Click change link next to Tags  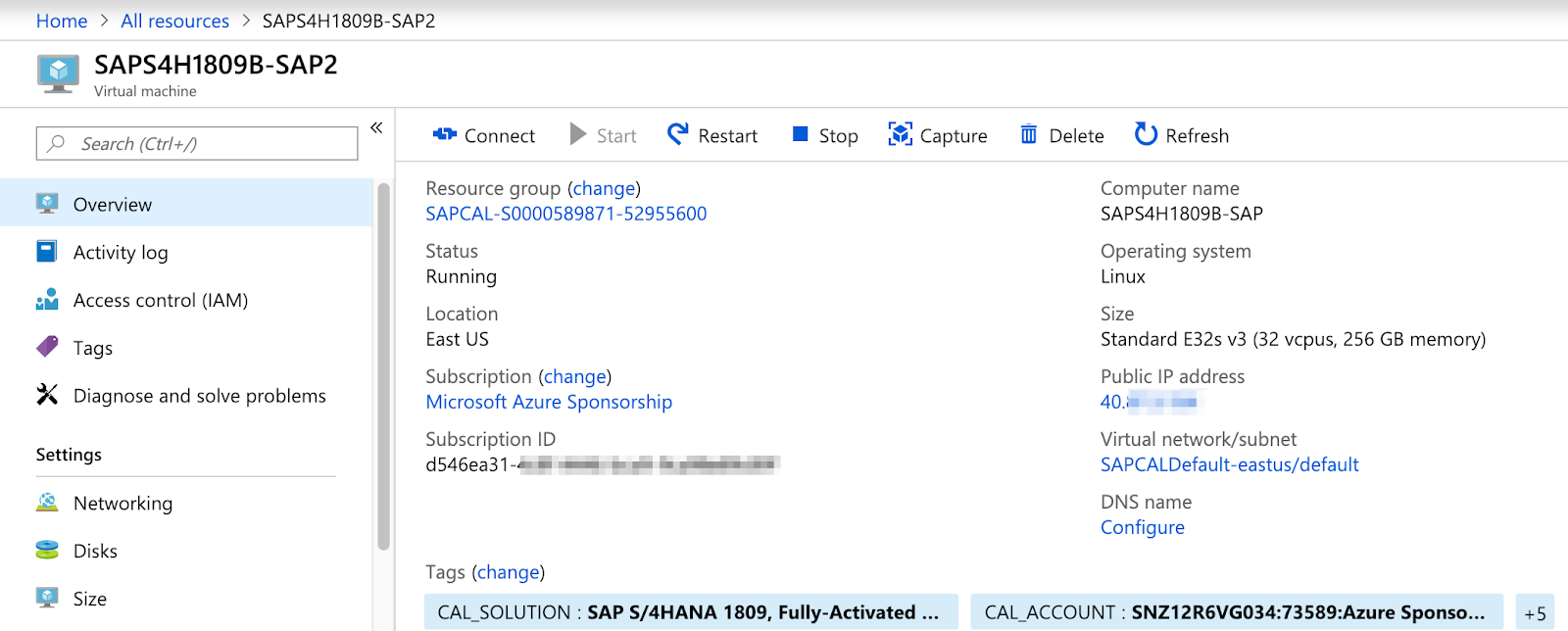[x=508, y=572]
